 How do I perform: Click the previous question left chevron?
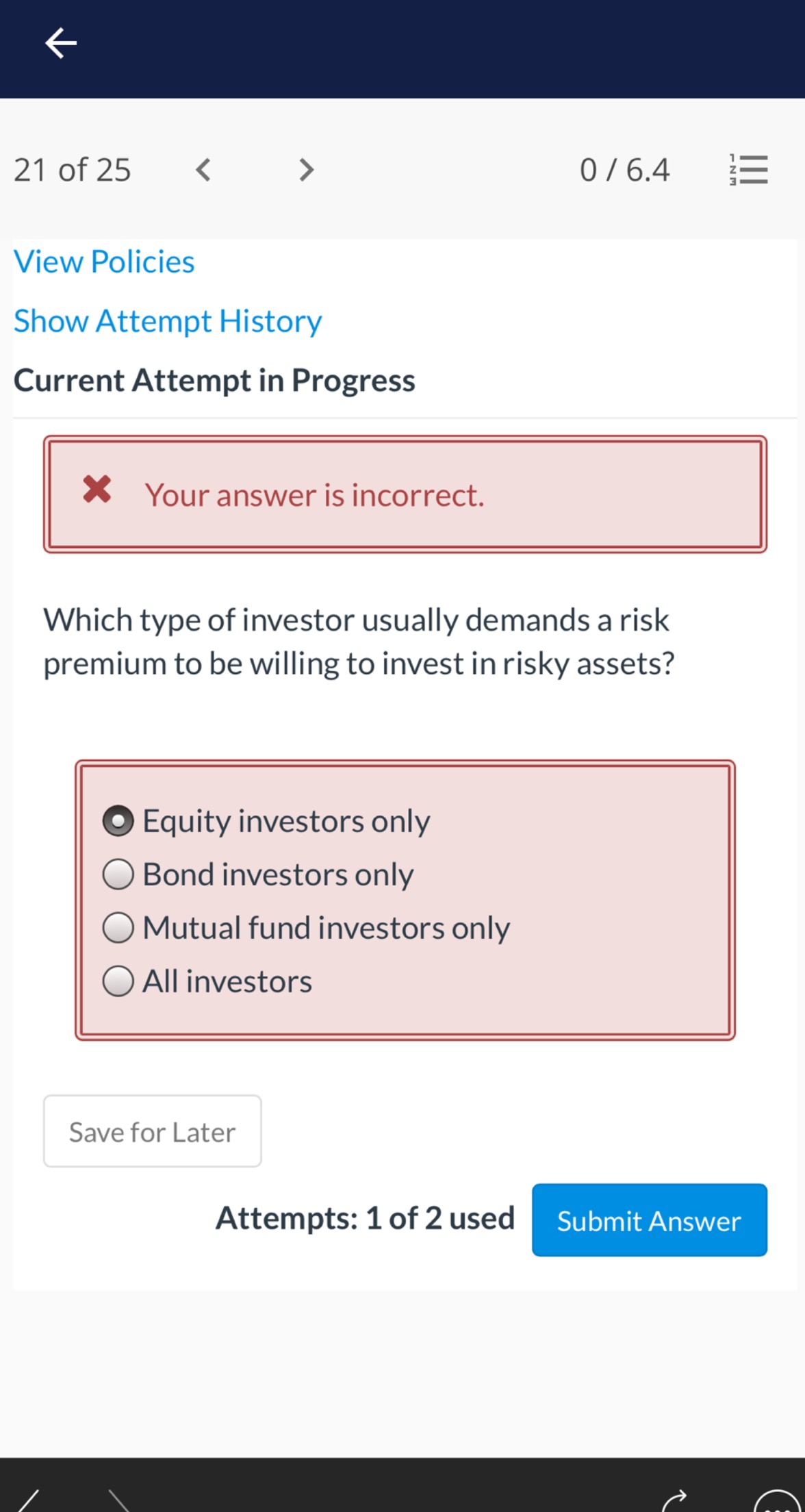(x=202, y=169)
